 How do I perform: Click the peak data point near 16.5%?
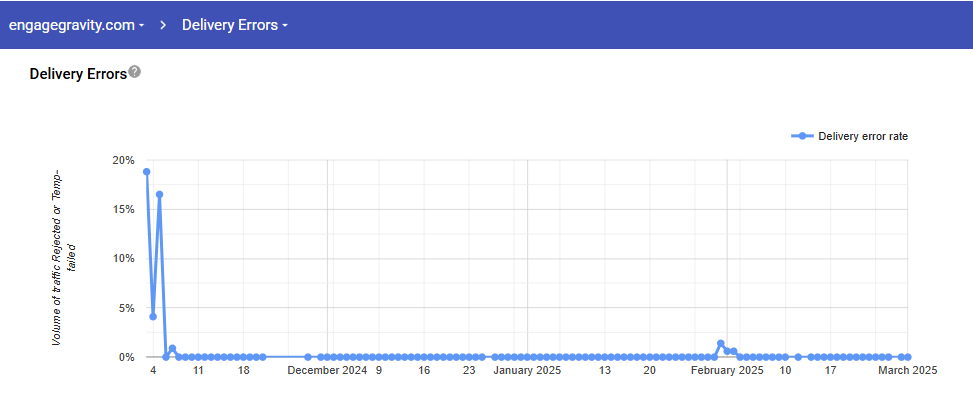tap(159, 195)
